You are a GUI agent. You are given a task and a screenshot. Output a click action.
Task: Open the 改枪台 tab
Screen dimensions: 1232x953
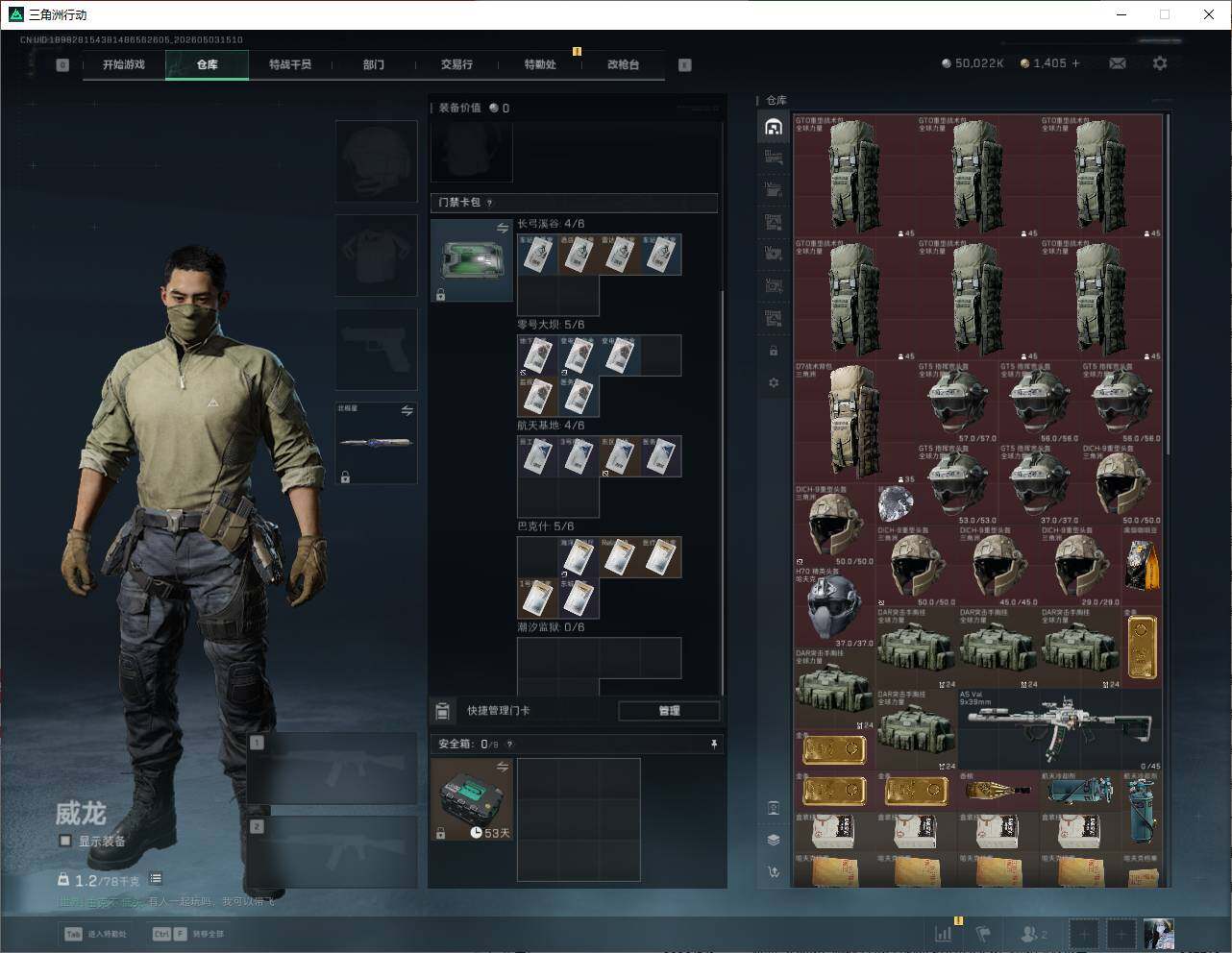tap(623, 64)
